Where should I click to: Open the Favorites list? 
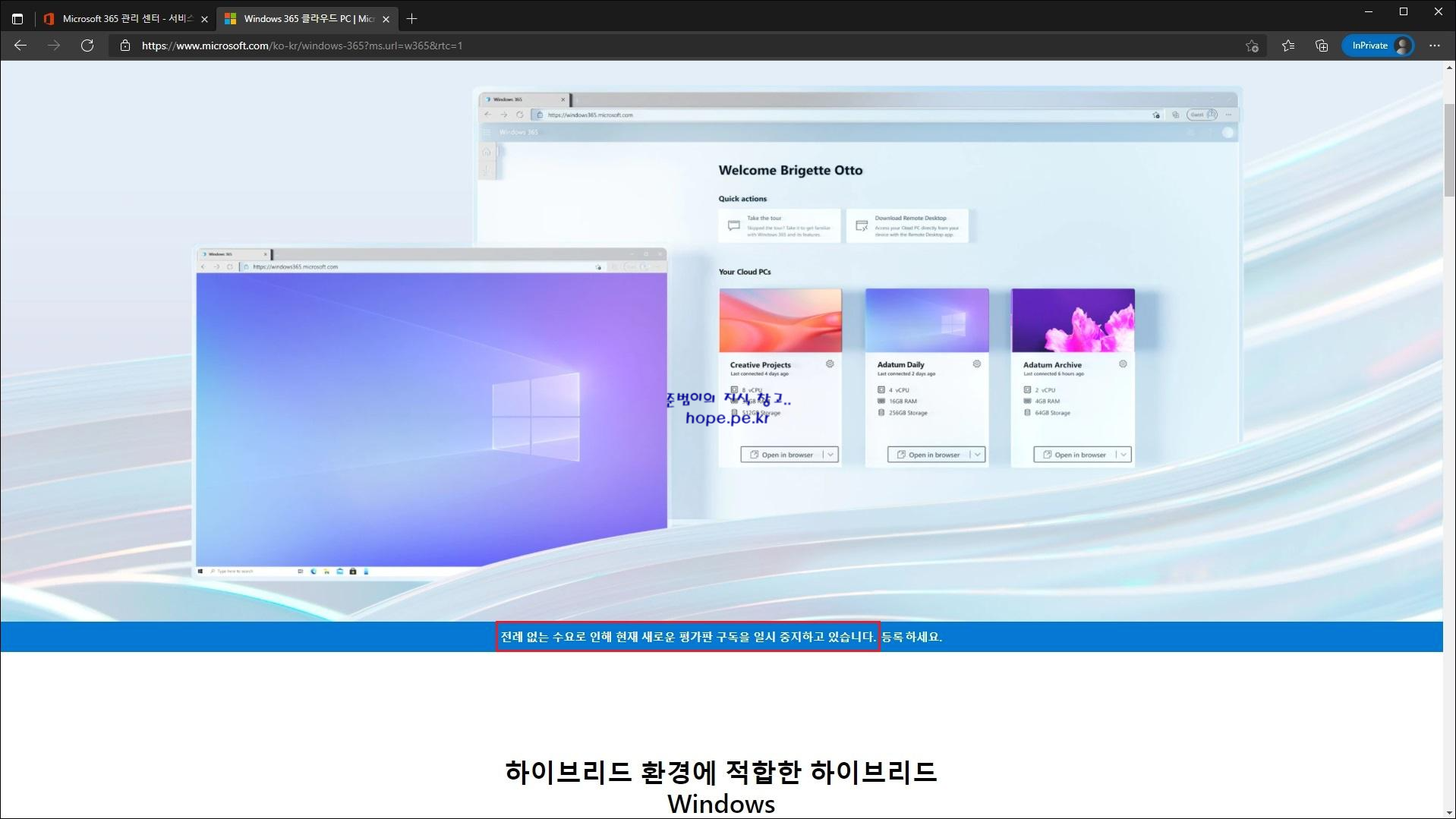[1288, 46]
